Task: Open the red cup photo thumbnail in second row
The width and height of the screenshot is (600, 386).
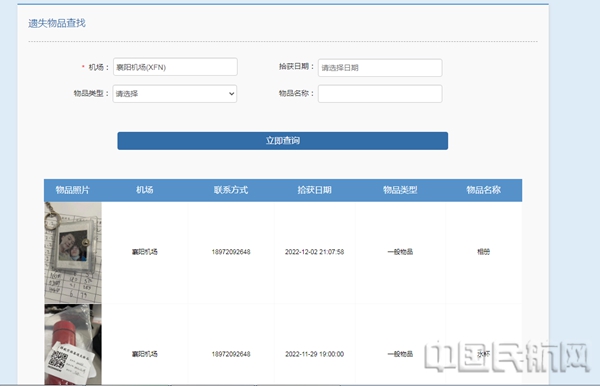Action: coord(73,344)
